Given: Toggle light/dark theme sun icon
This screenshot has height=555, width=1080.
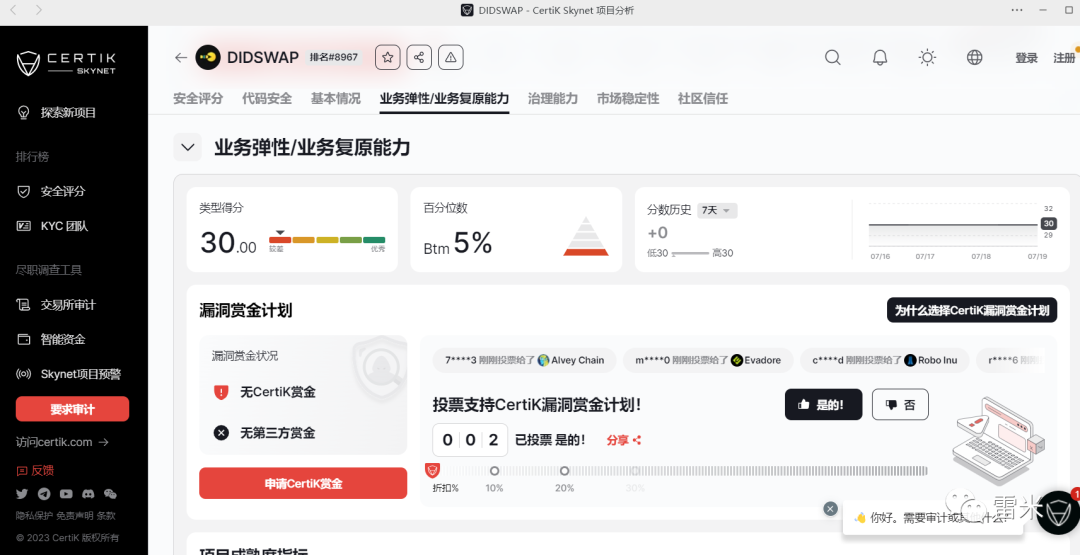Looking at the screenshot, I should coord(927,58).
